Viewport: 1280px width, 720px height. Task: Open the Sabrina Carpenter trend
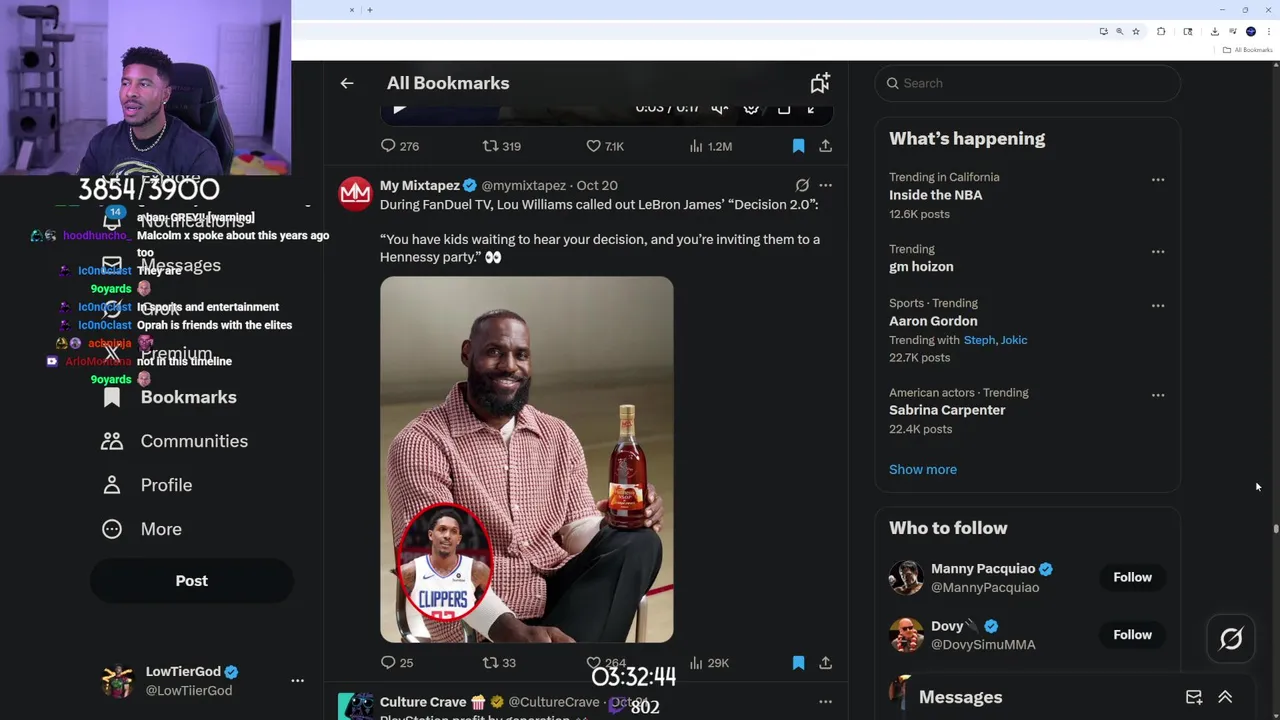(947, 410)
